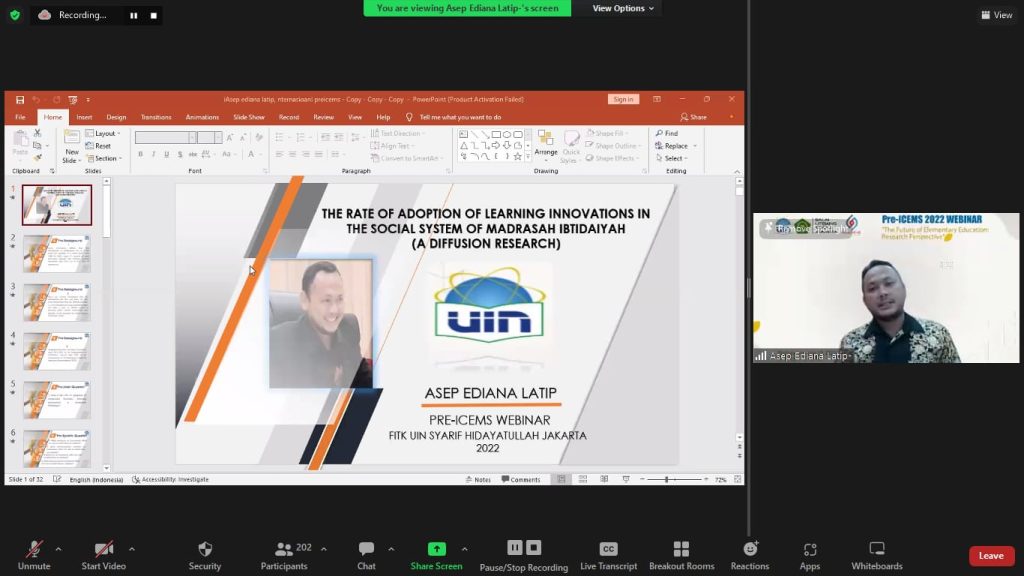Viewport: 1024px width, 576px height.
Task: Select slide 4 thumbnail
Action: [57, 351]
